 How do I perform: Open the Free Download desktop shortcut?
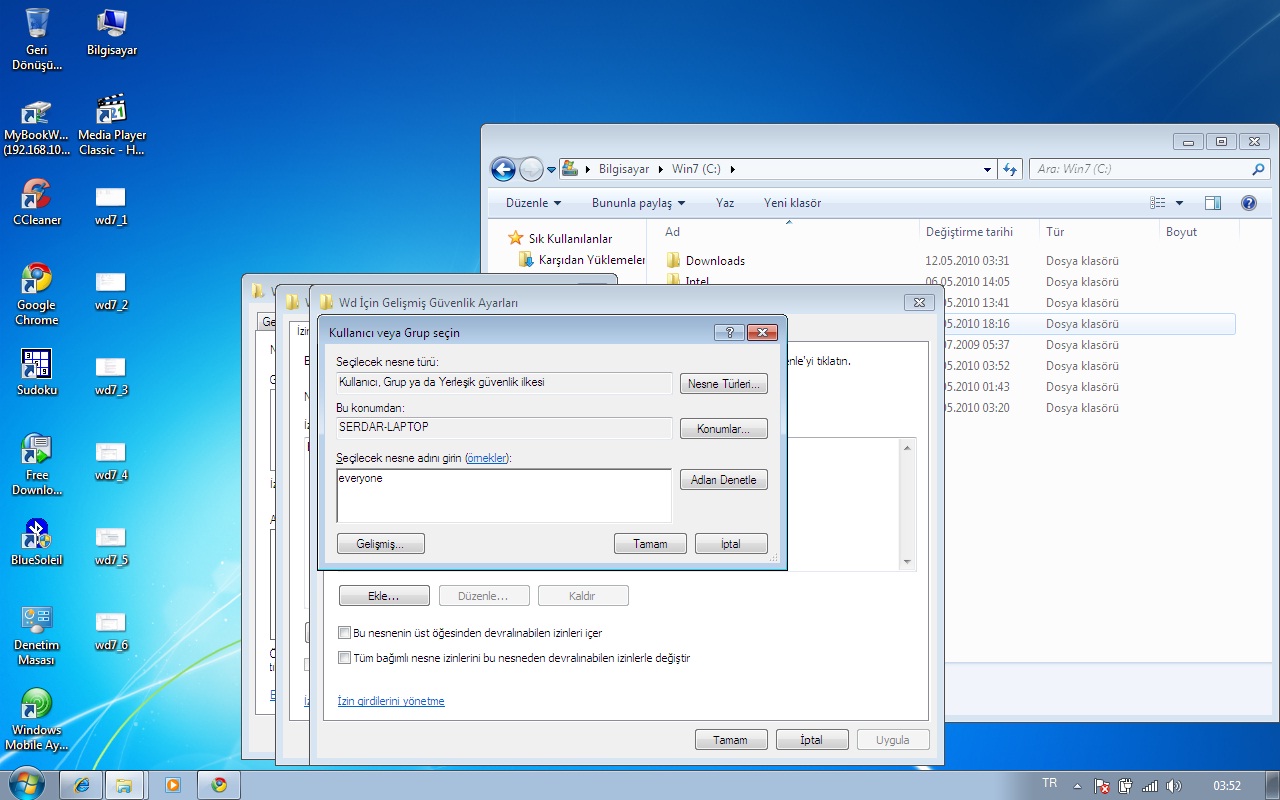37,464
